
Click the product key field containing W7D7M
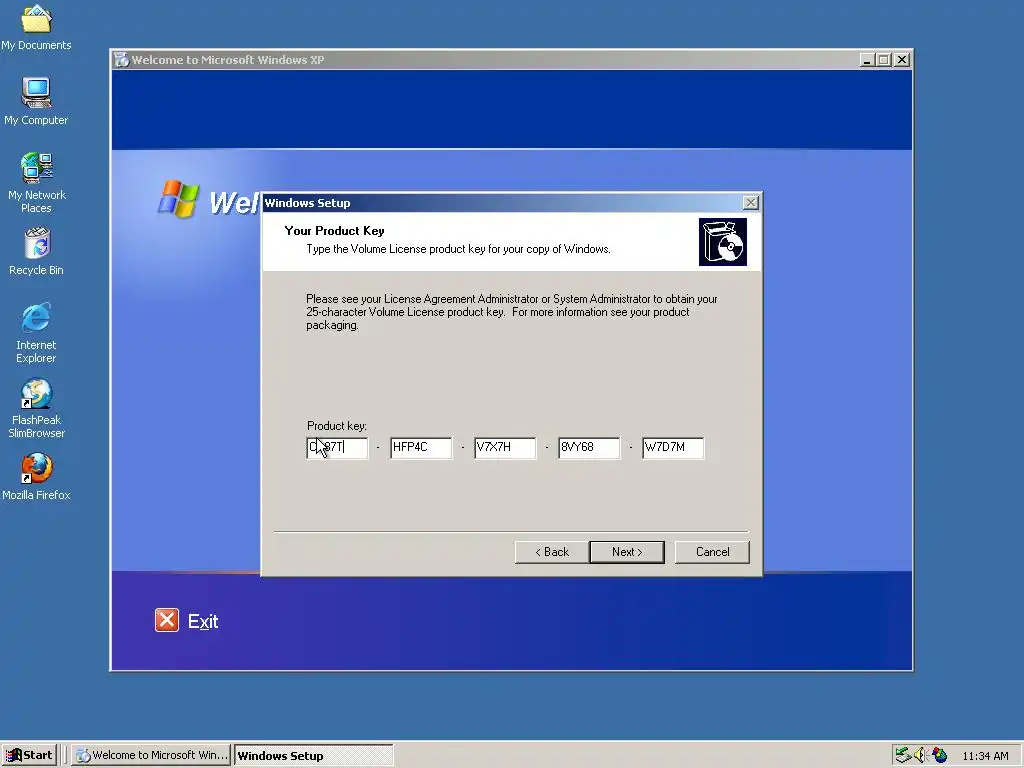673,448
